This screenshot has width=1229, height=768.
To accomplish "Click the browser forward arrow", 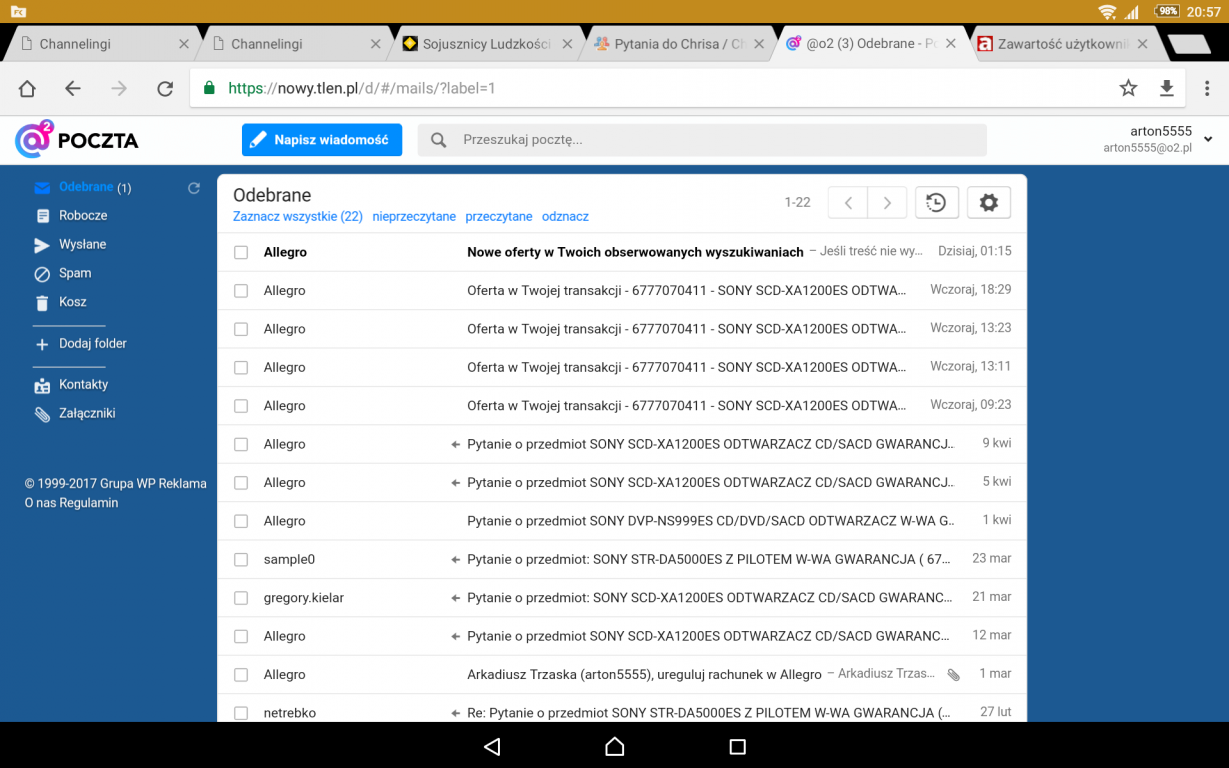I will (x=119, y=88).
